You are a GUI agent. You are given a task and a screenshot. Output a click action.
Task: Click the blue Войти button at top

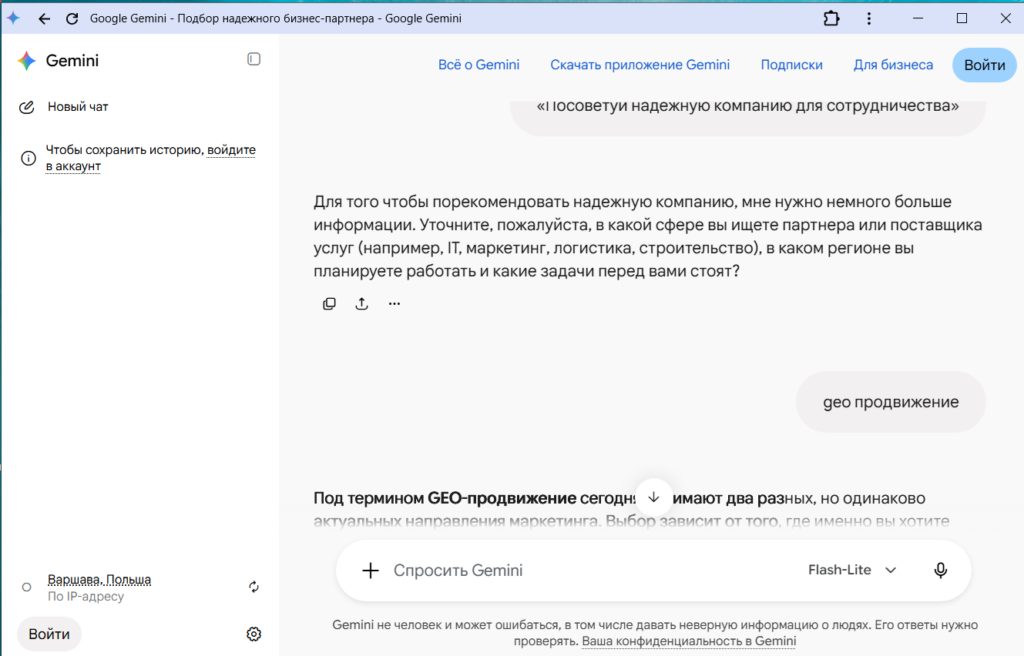pos(984,65)
